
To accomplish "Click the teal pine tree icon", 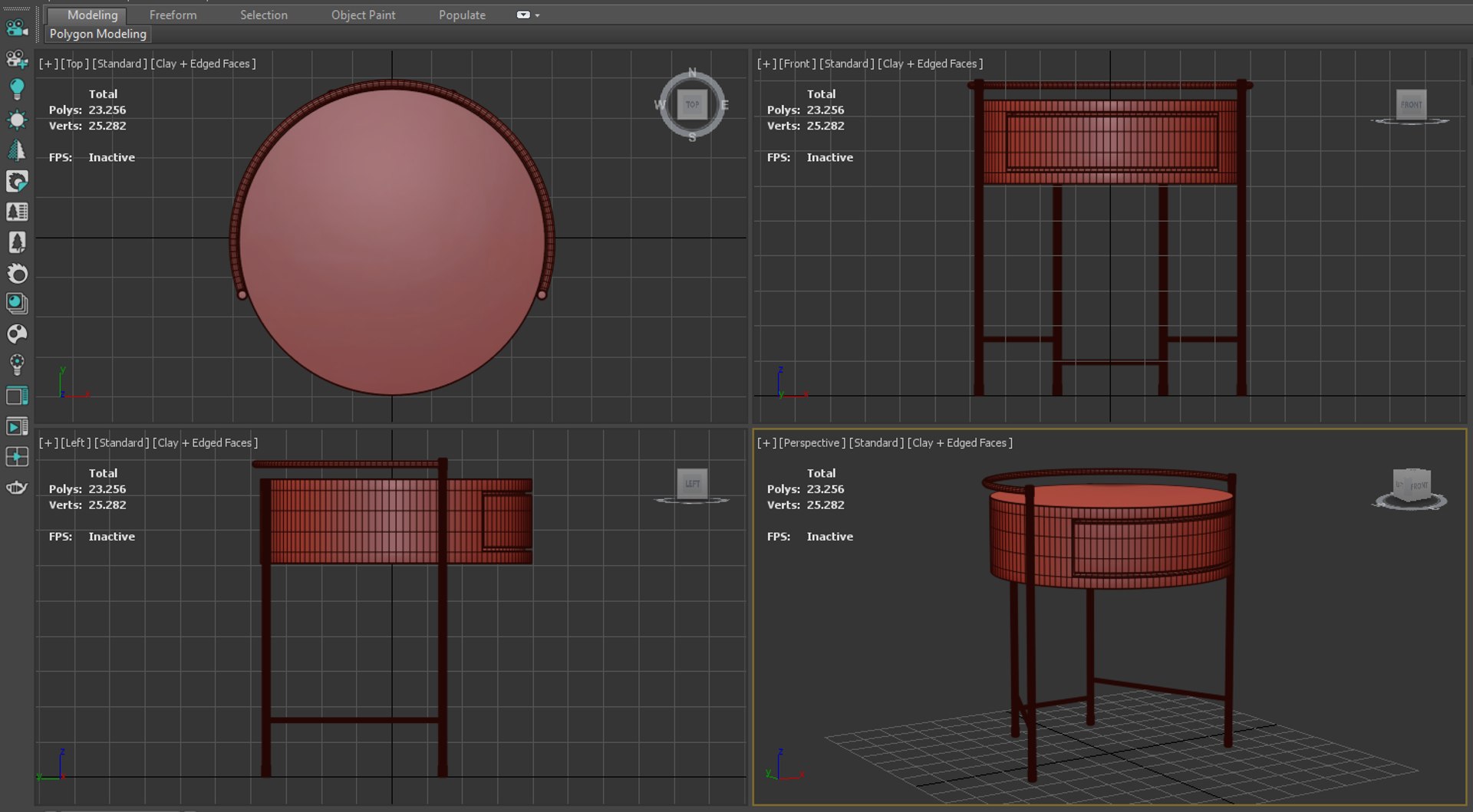I will (x=16, y=150).
